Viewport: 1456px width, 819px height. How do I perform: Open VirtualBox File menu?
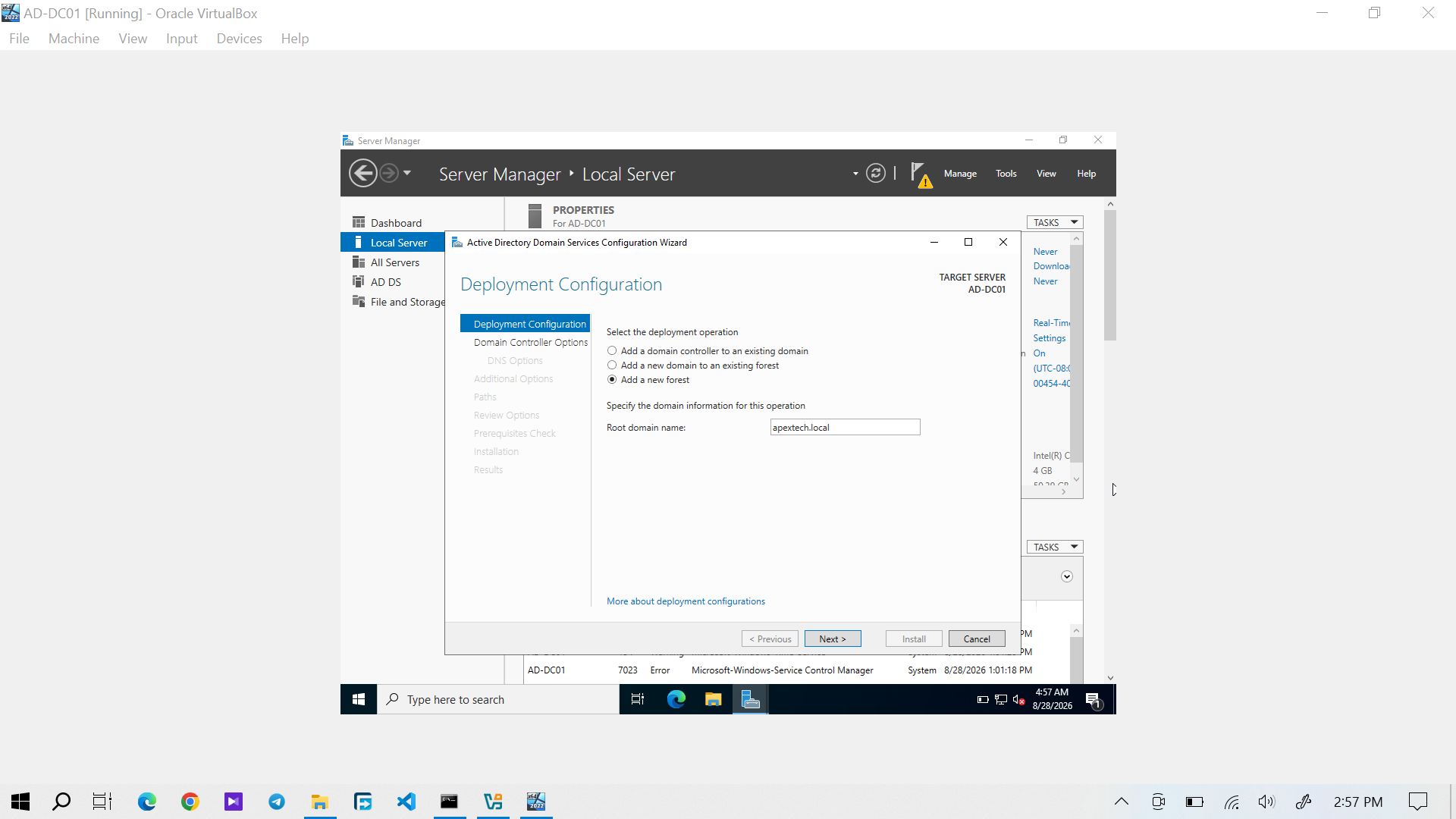[x=19, y=39]
